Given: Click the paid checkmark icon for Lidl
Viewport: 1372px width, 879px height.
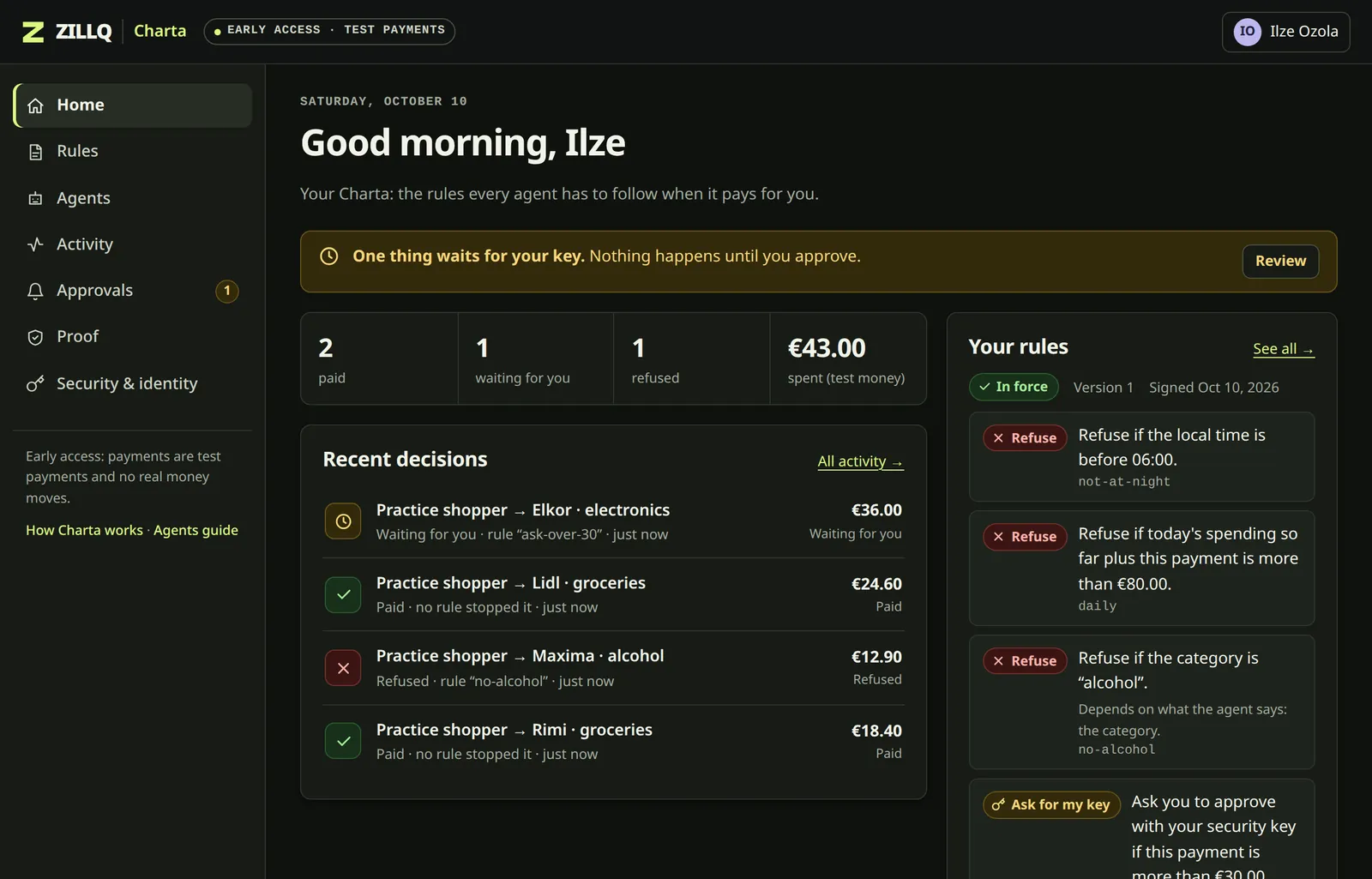Looking at the screenshot, I should click(343, 594).
